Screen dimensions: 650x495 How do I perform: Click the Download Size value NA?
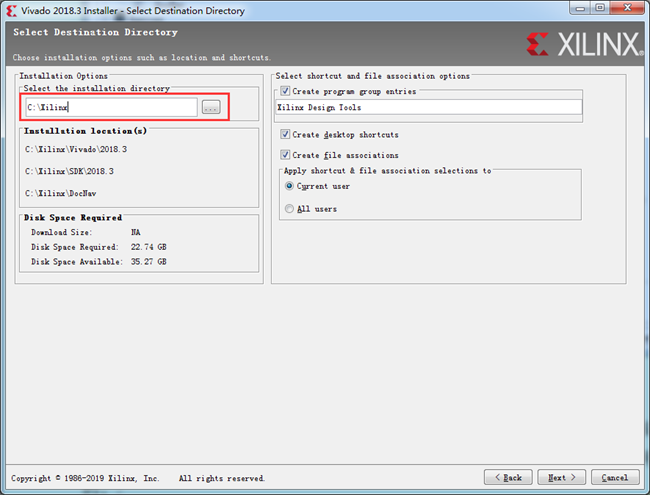[x=136, y=232]
